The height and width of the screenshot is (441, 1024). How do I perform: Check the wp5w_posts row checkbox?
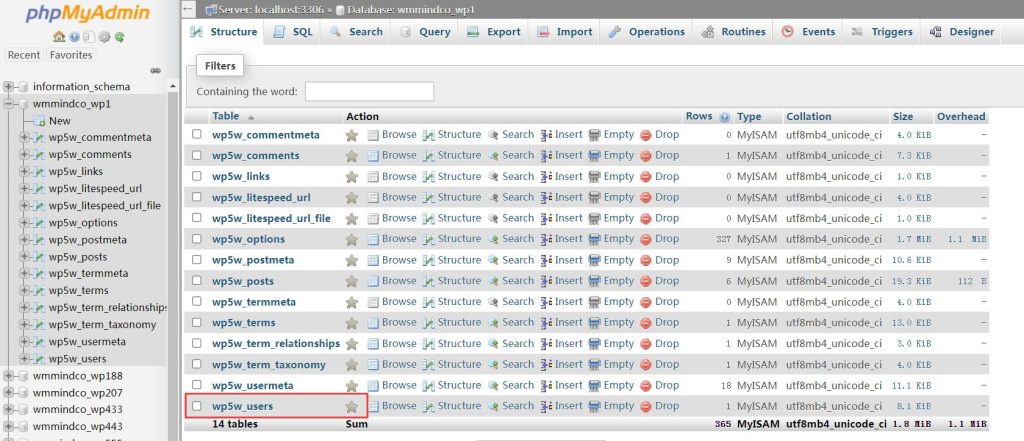[x=197, y=280]
